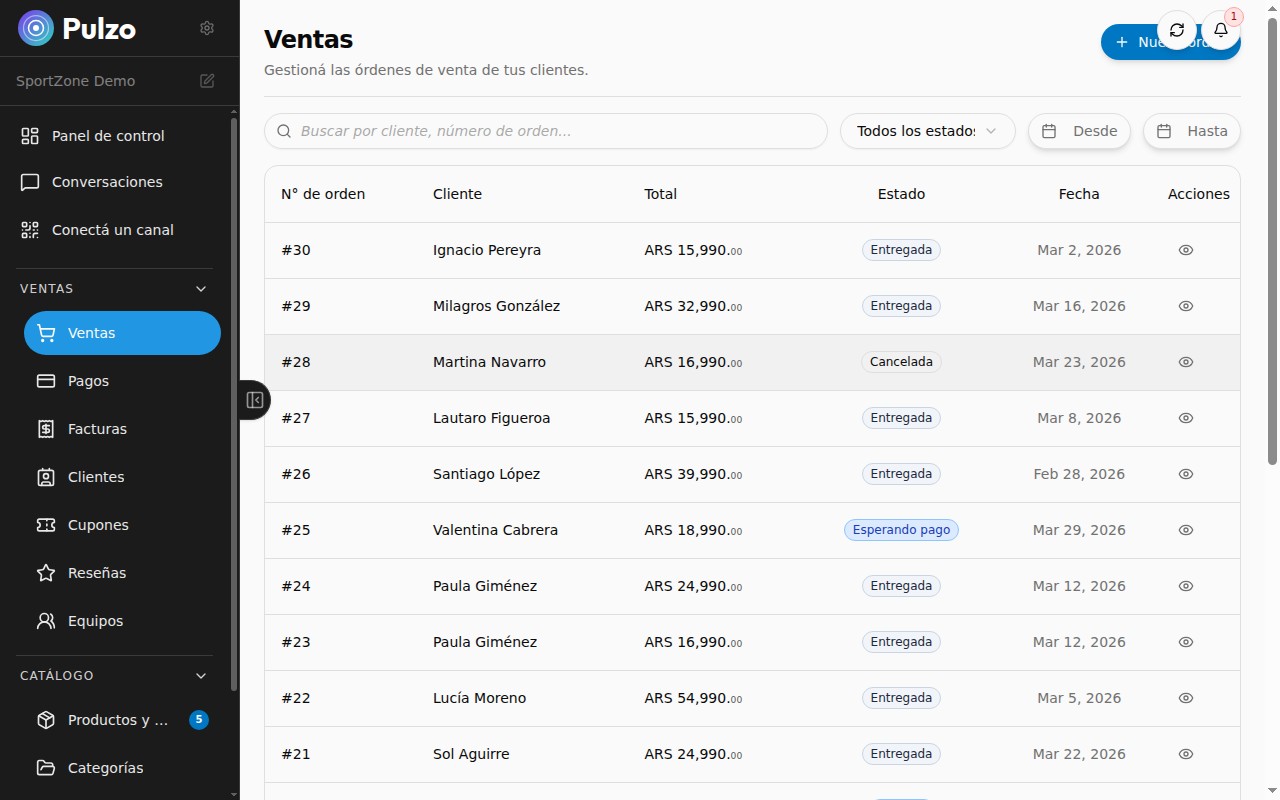Focus the Buscar por cliente search field
Image resolution: width=1280 pixels, height=800 pixels.
(546, 131)
